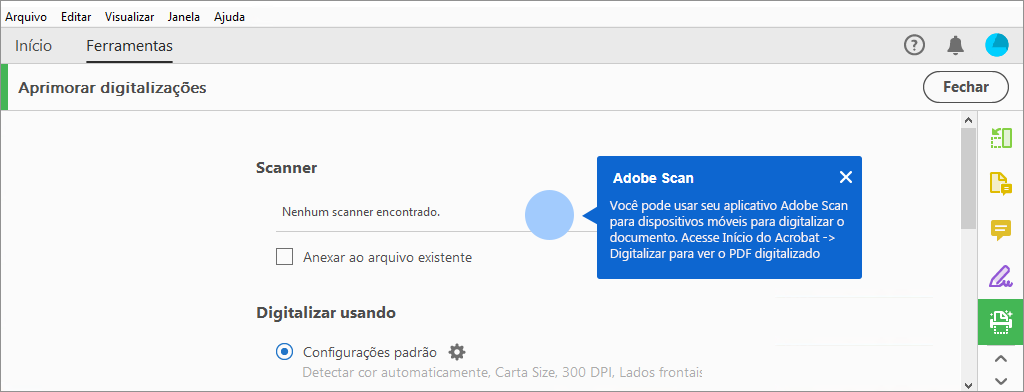Close the Adobe Scan tooltip
1024x392 pixels.
tap(846, 177)
